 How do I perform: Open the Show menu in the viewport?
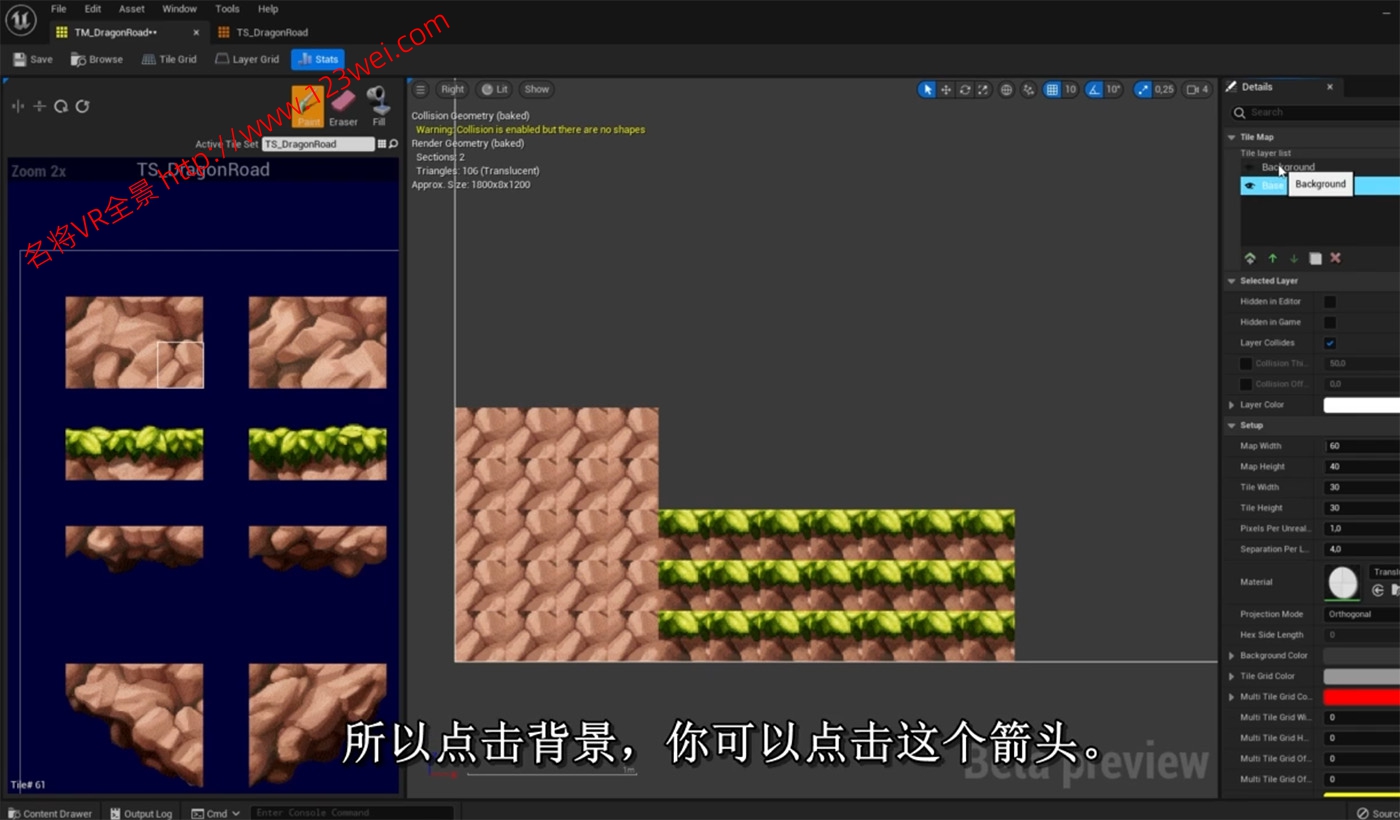coord(536,89)
